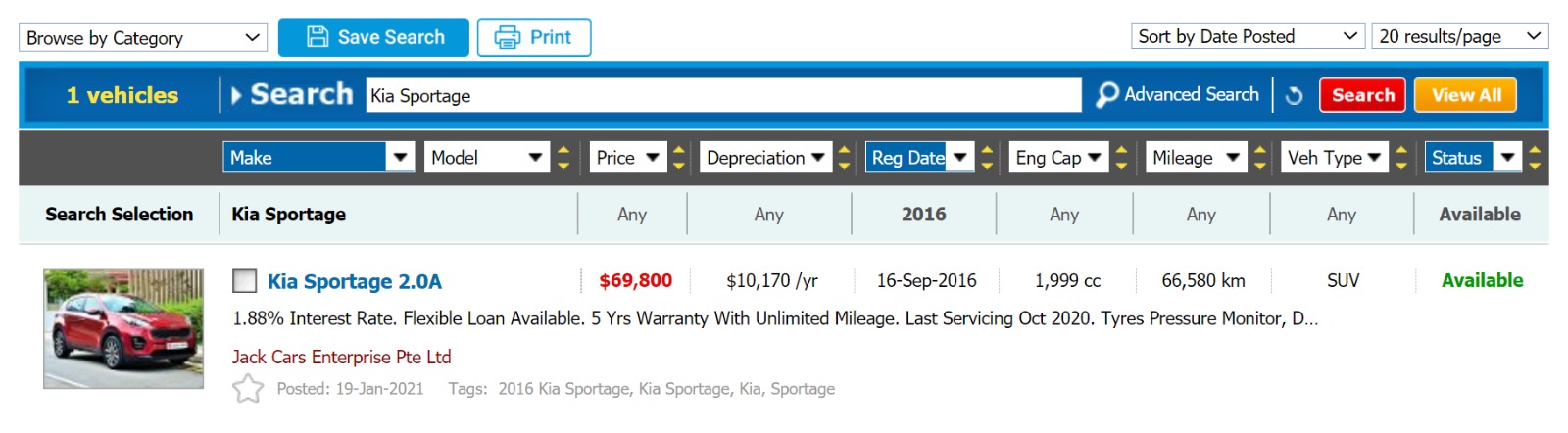Open the Make filter dropdown
This screenshot has height=433, width=1568.
click(x=318, y=158)
